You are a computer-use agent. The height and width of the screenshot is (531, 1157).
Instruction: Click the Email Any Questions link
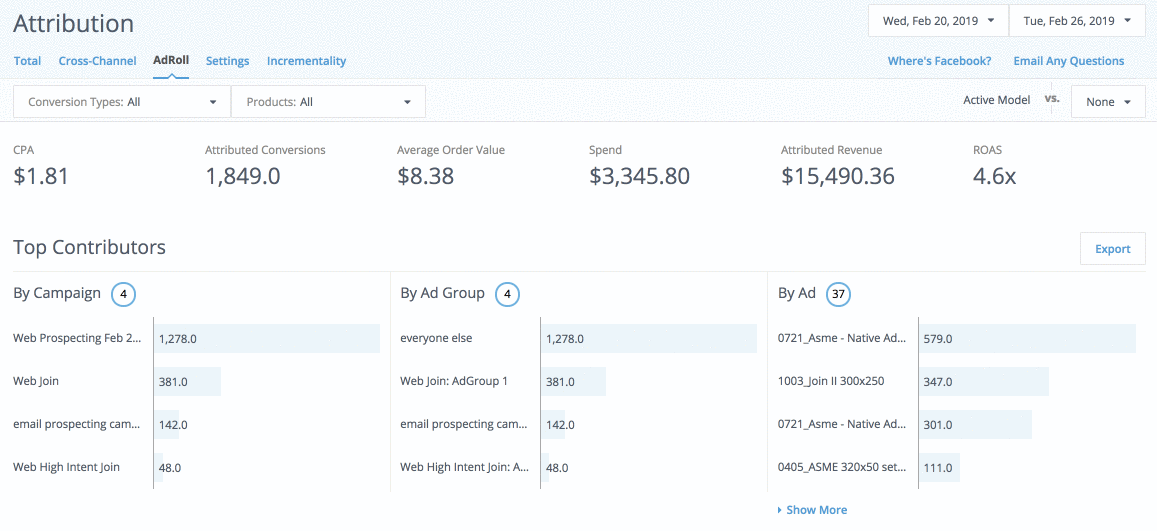(x=1068, y=61)
